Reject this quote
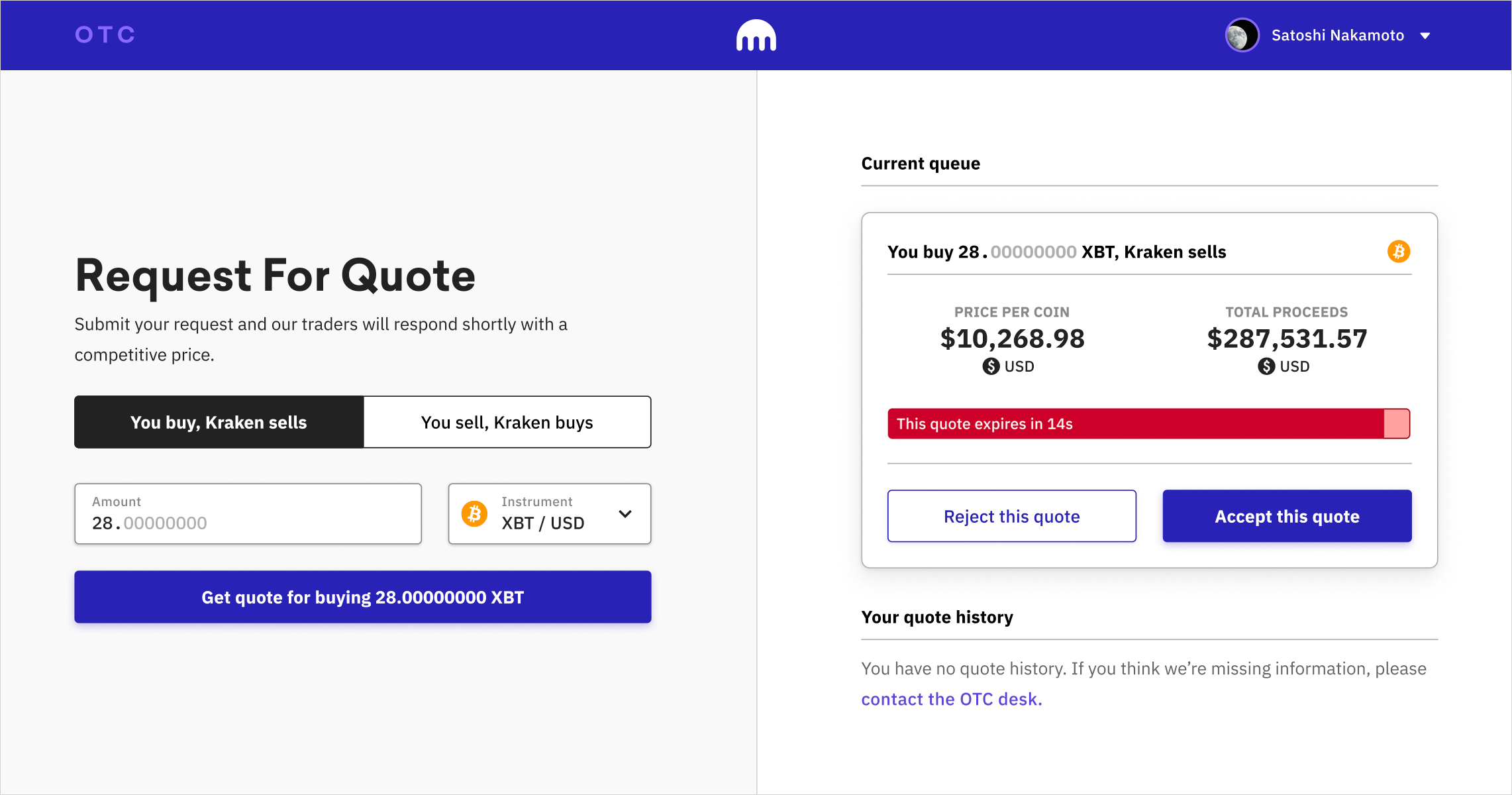1512x795 pixels. [1012, 516]
